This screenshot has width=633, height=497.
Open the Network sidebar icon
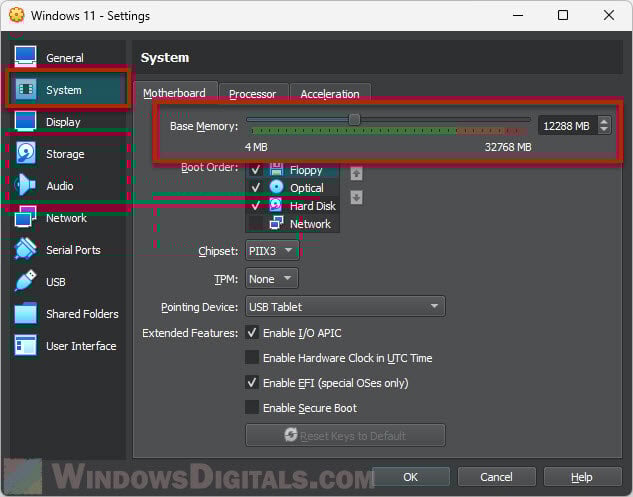[25, 218]
